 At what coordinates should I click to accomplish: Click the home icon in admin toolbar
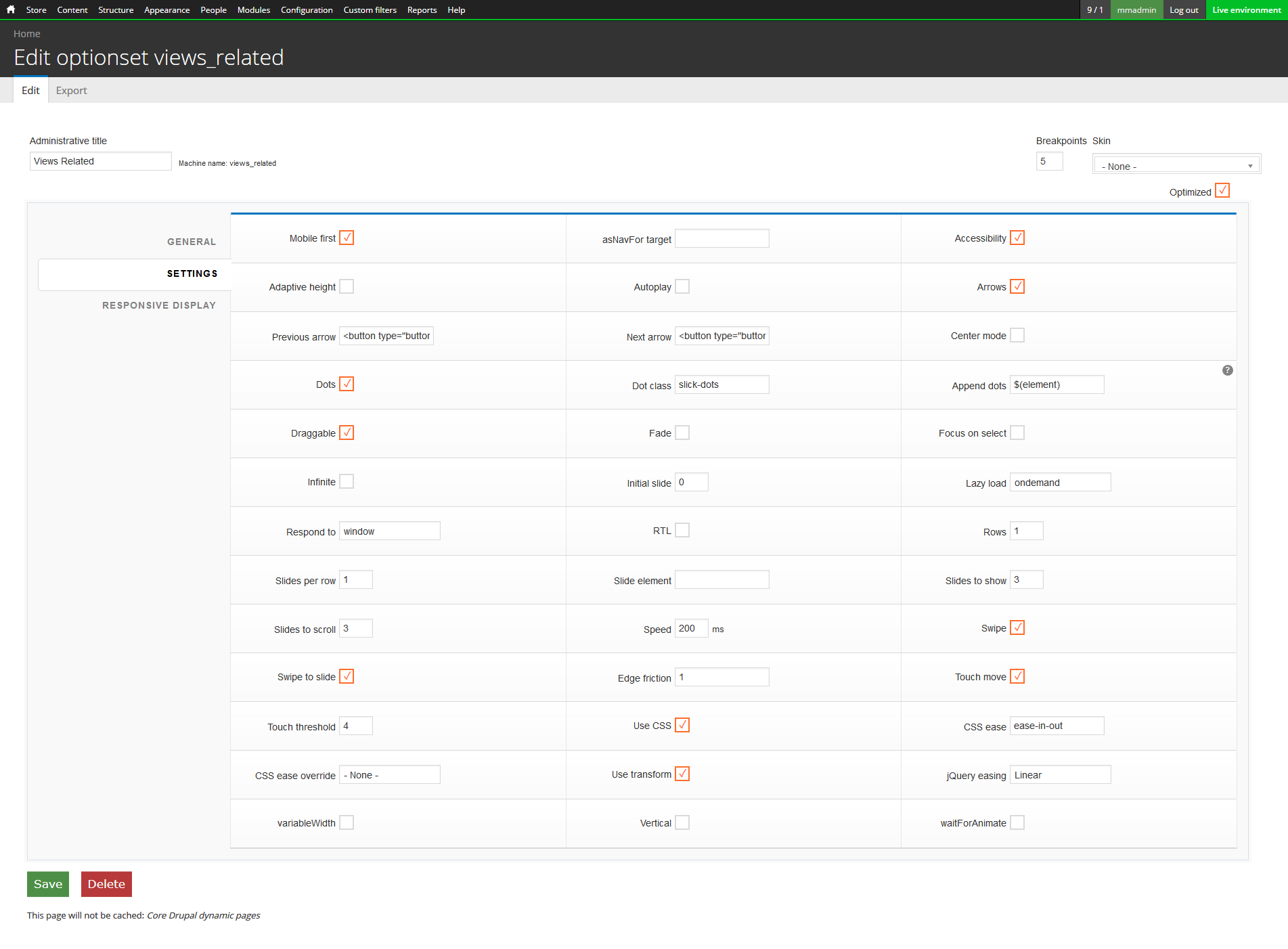tap(11, 9)
